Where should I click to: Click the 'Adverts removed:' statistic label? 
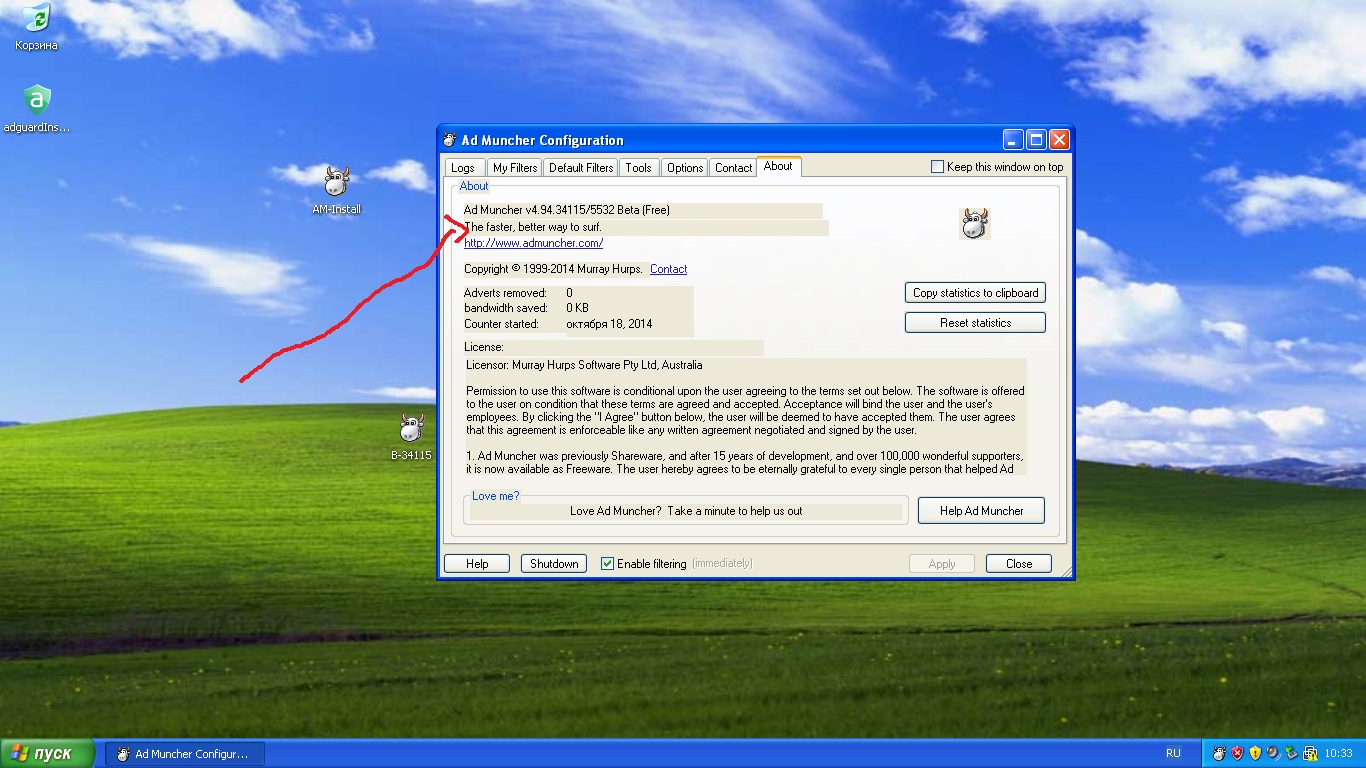(x=504, y=293)
